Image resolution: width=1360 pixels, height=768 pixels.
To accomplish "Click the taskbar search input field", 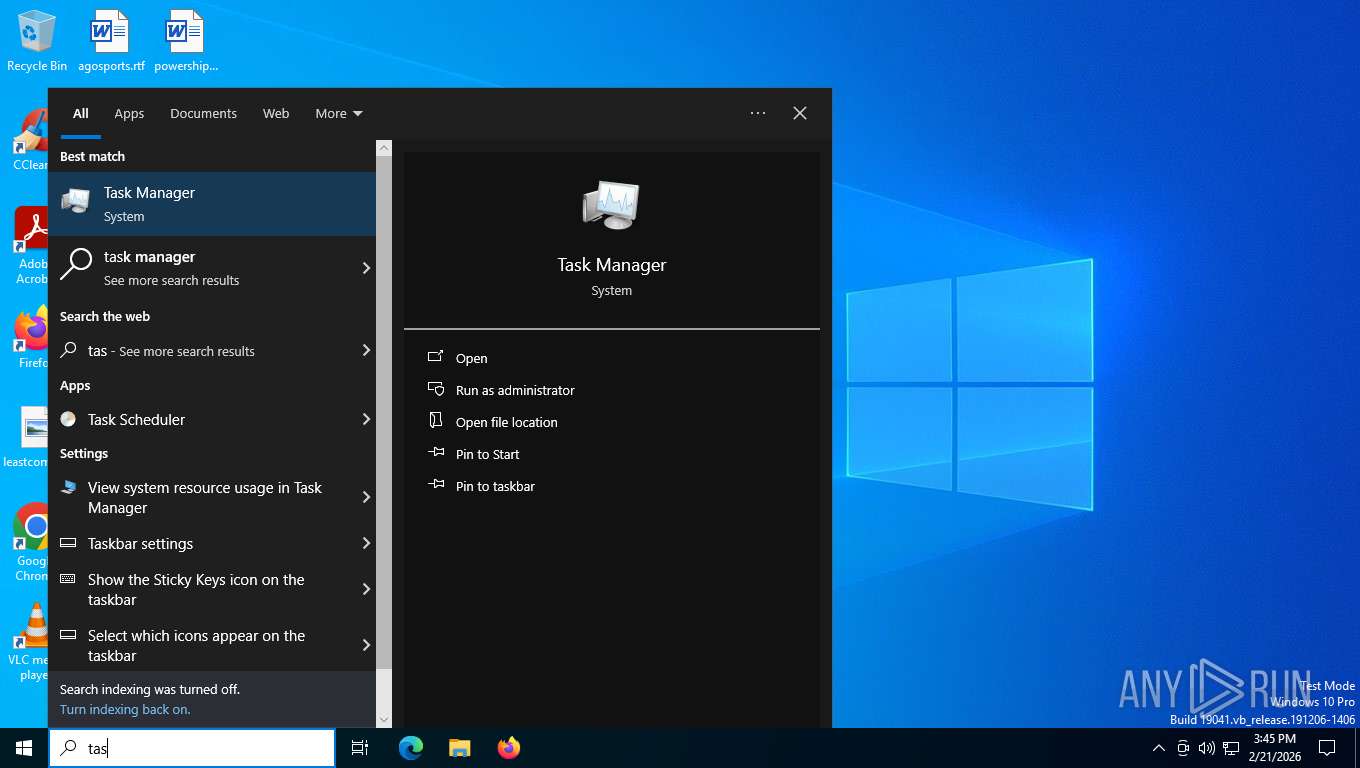I will click(192, 748).
